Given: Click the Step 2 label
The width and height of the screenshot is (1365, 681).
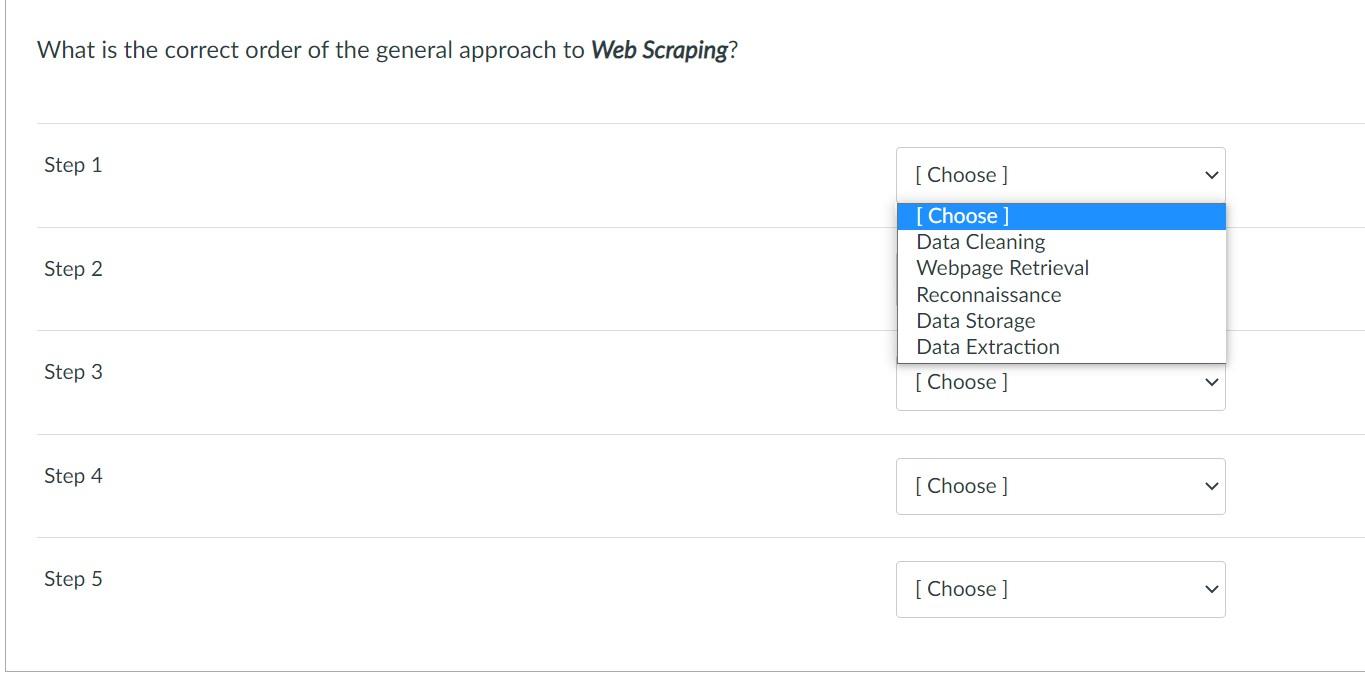Looking at the screenshot, I should (x=73, y=269).
